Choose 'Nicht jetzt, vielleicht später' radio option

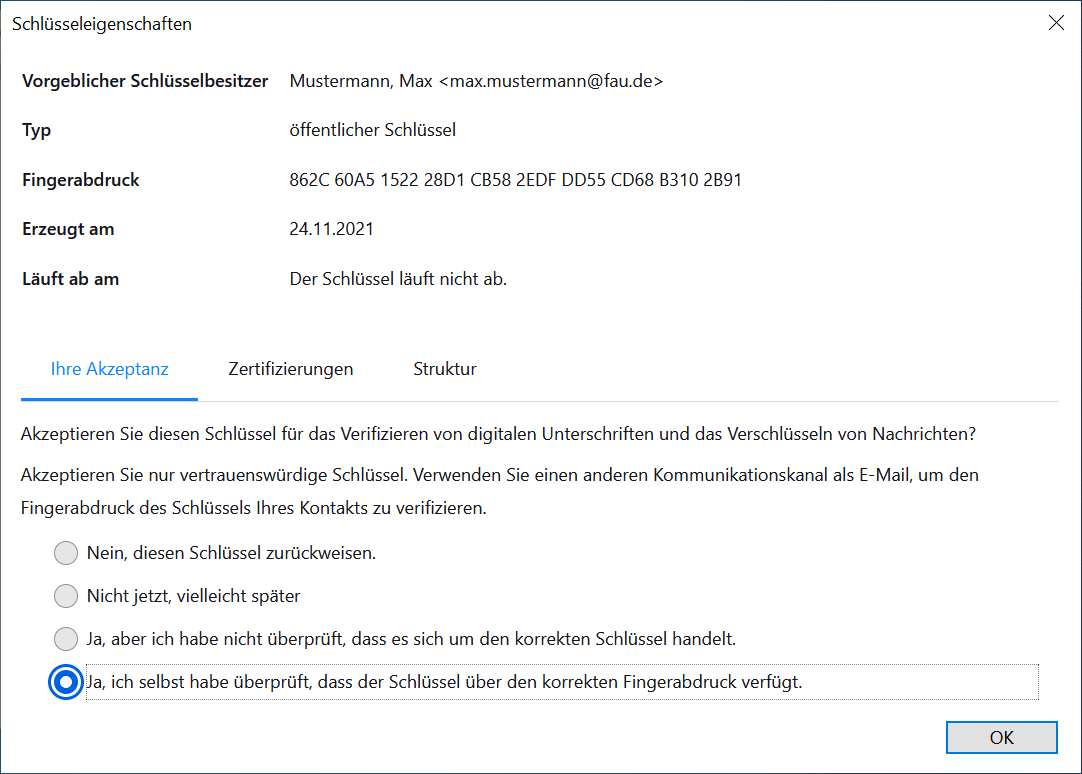pos(66,596)
